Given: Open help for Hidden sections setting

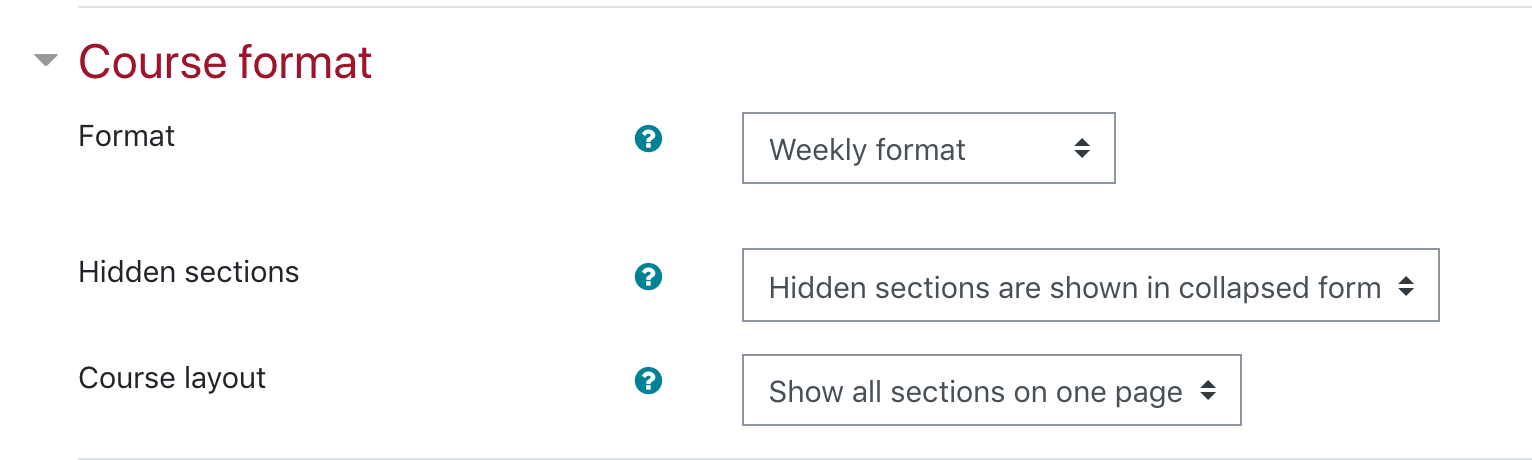Looking at the screenshot, I should click(x=649, y=276).
